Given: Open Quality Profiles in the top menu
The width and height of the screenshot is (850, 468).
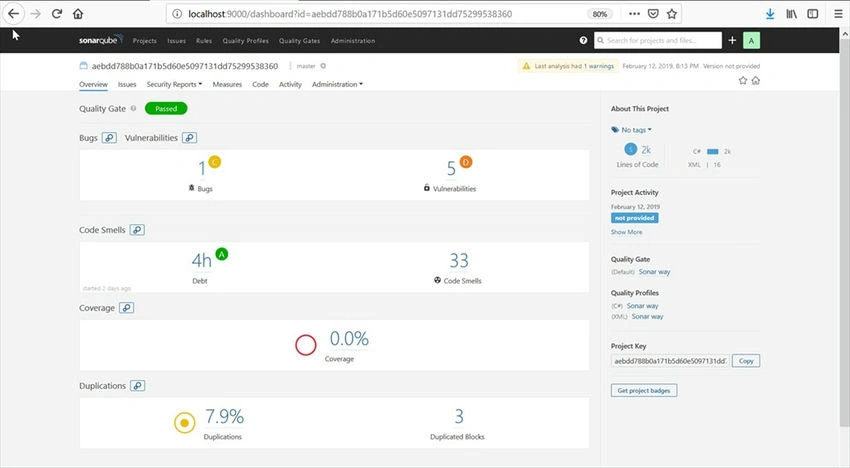Looking at the screenshot, I should (246, 41).
